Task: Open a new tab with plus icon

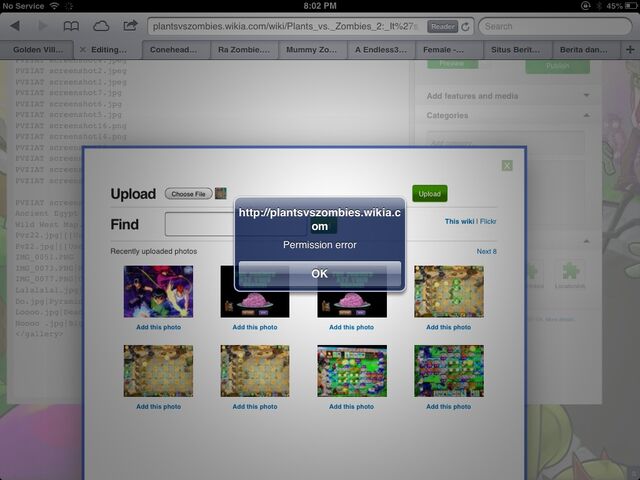Action: click(630, 49)
